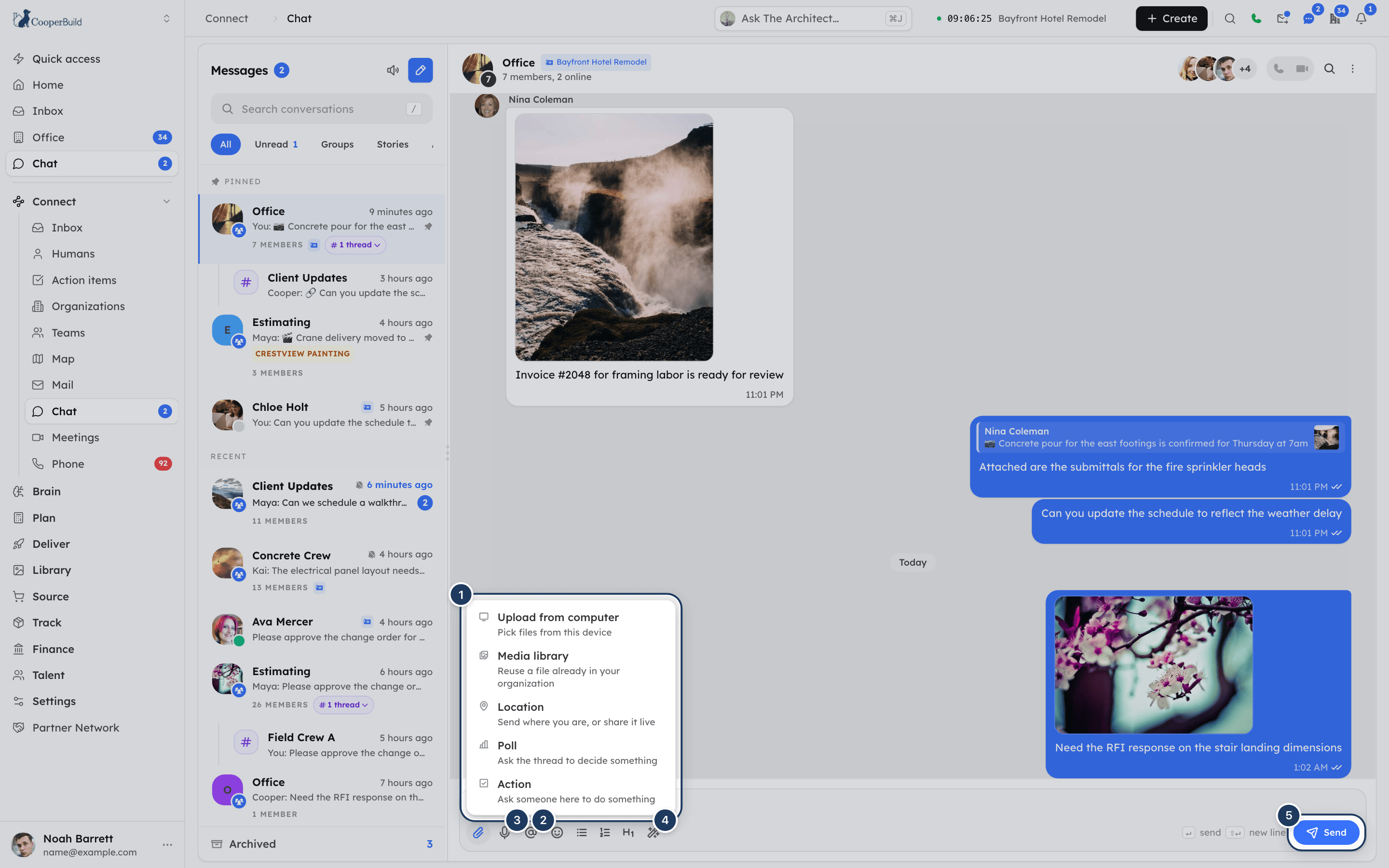Apply H1 heading formatting
Screen dimensions: 1389x868
point(628,832)
